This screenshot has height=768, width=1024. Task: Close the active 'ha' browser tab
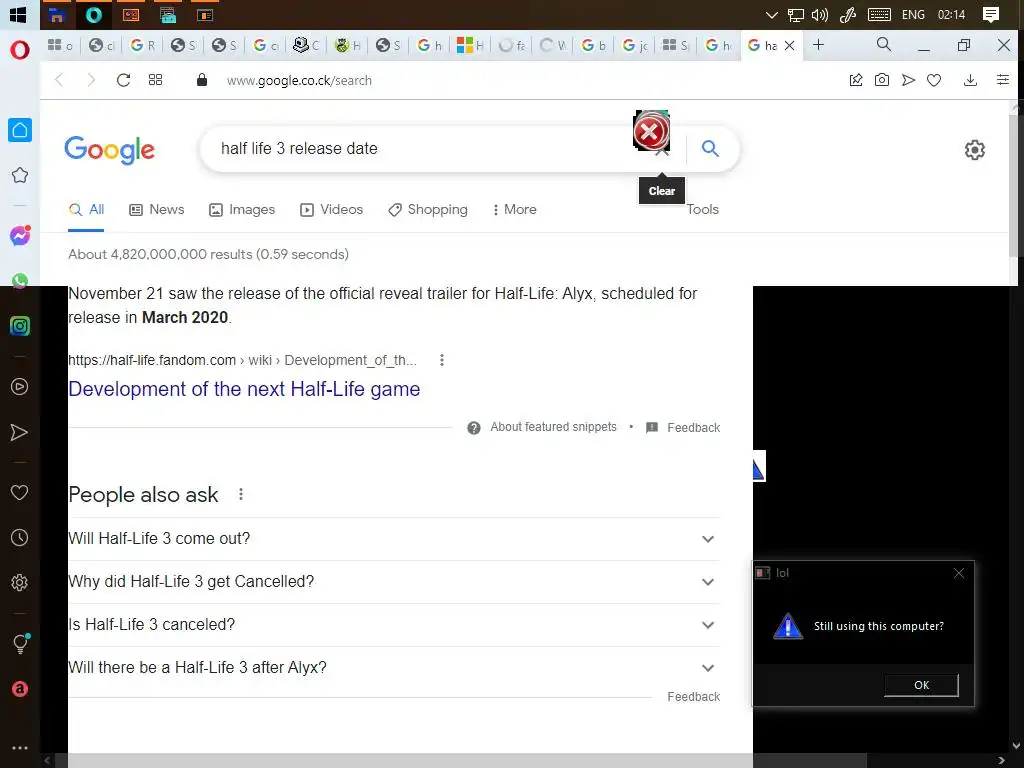790,45
